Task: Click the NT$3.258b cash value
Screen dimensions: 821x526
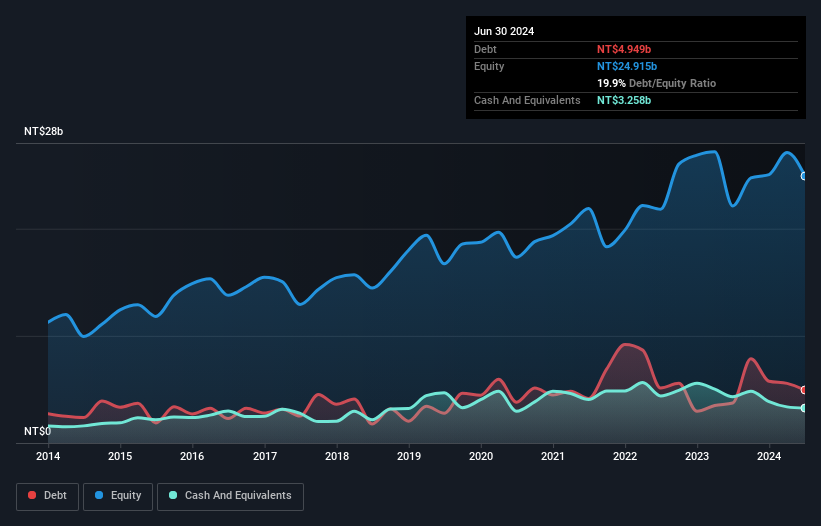Action: (624, 100)
